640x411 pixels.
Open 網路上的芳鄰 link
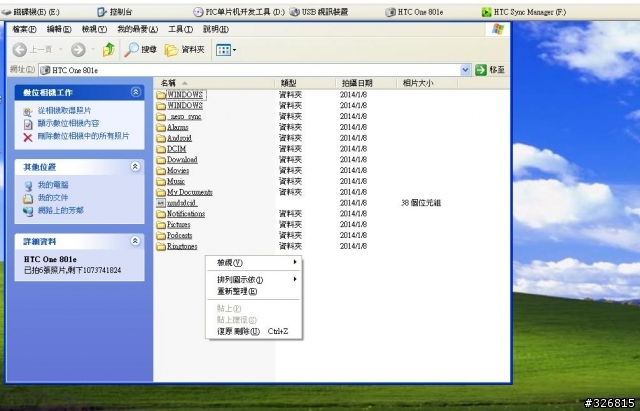(x=60, y=210)
